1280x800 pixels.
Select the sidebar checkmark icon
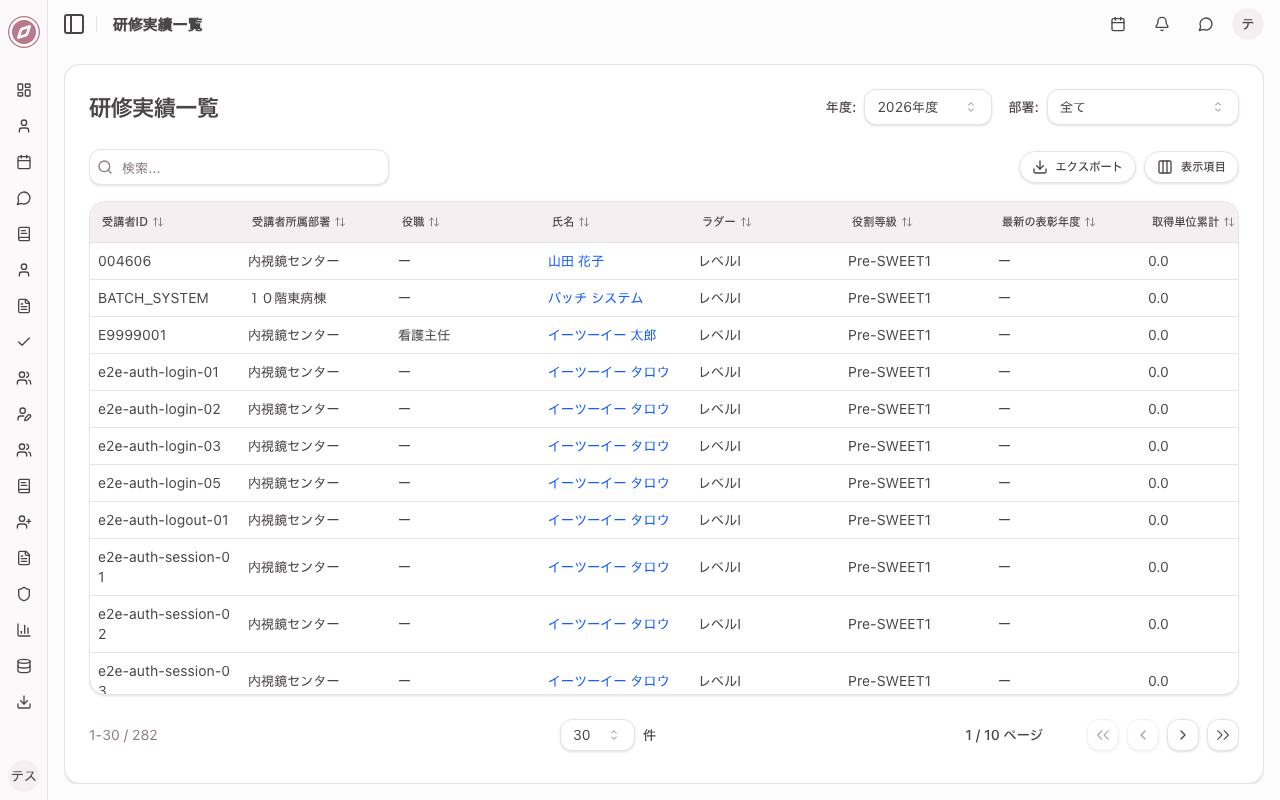click(x=24, y=342)
